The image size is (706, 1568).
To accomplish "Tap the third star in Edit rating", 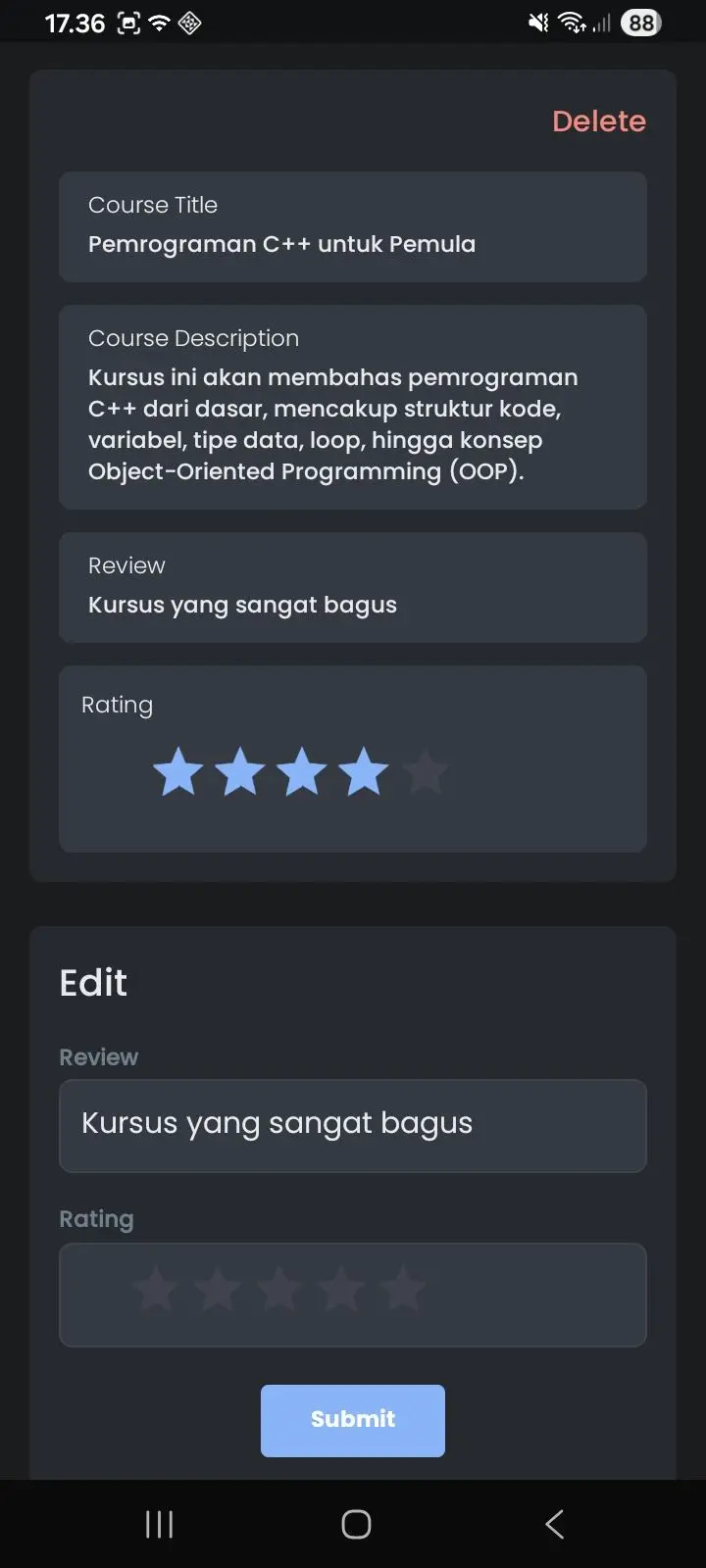I will click(x=278, y=1290).
